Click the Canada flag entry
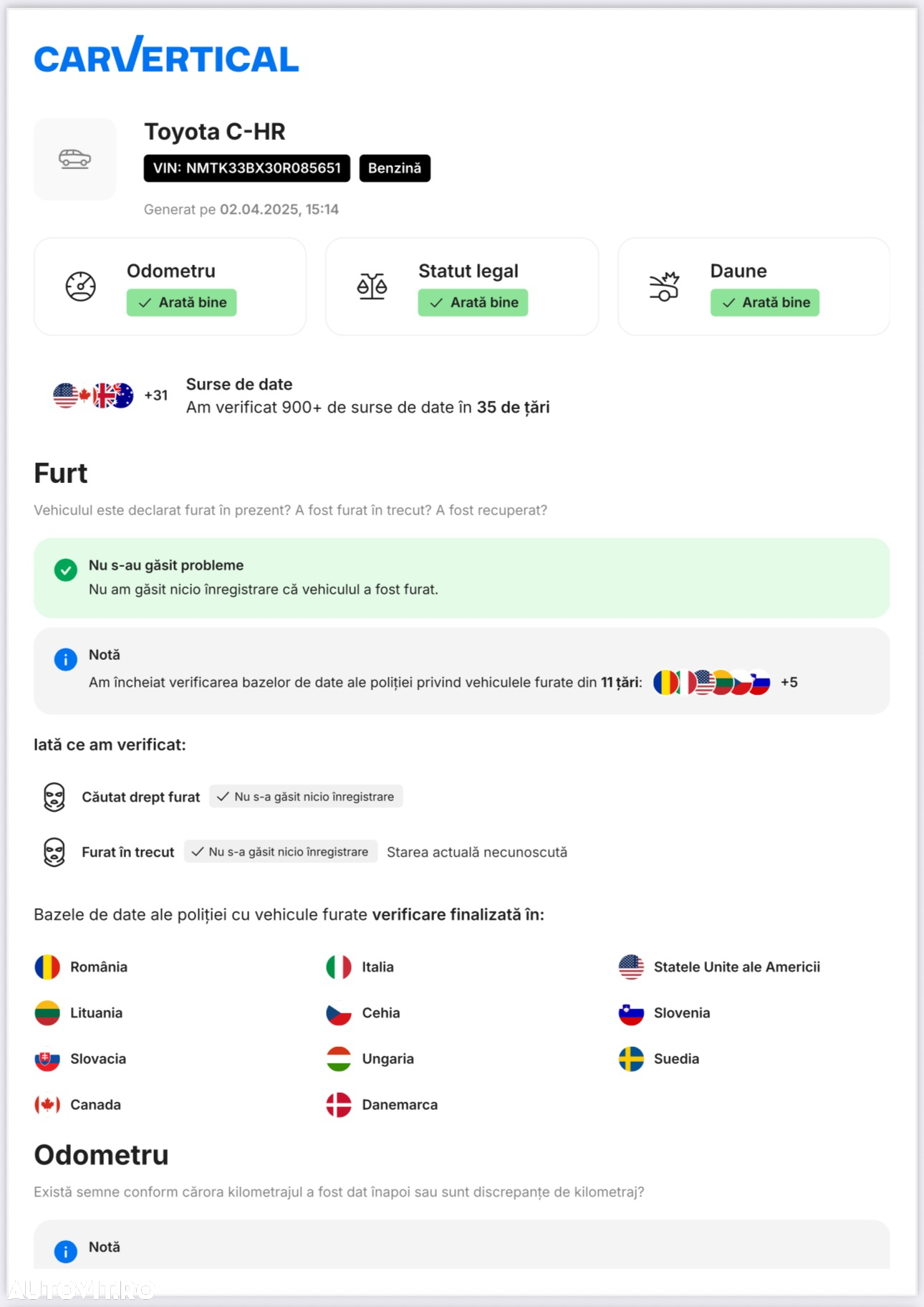 pyautogui.click(x=77, y=1105)
